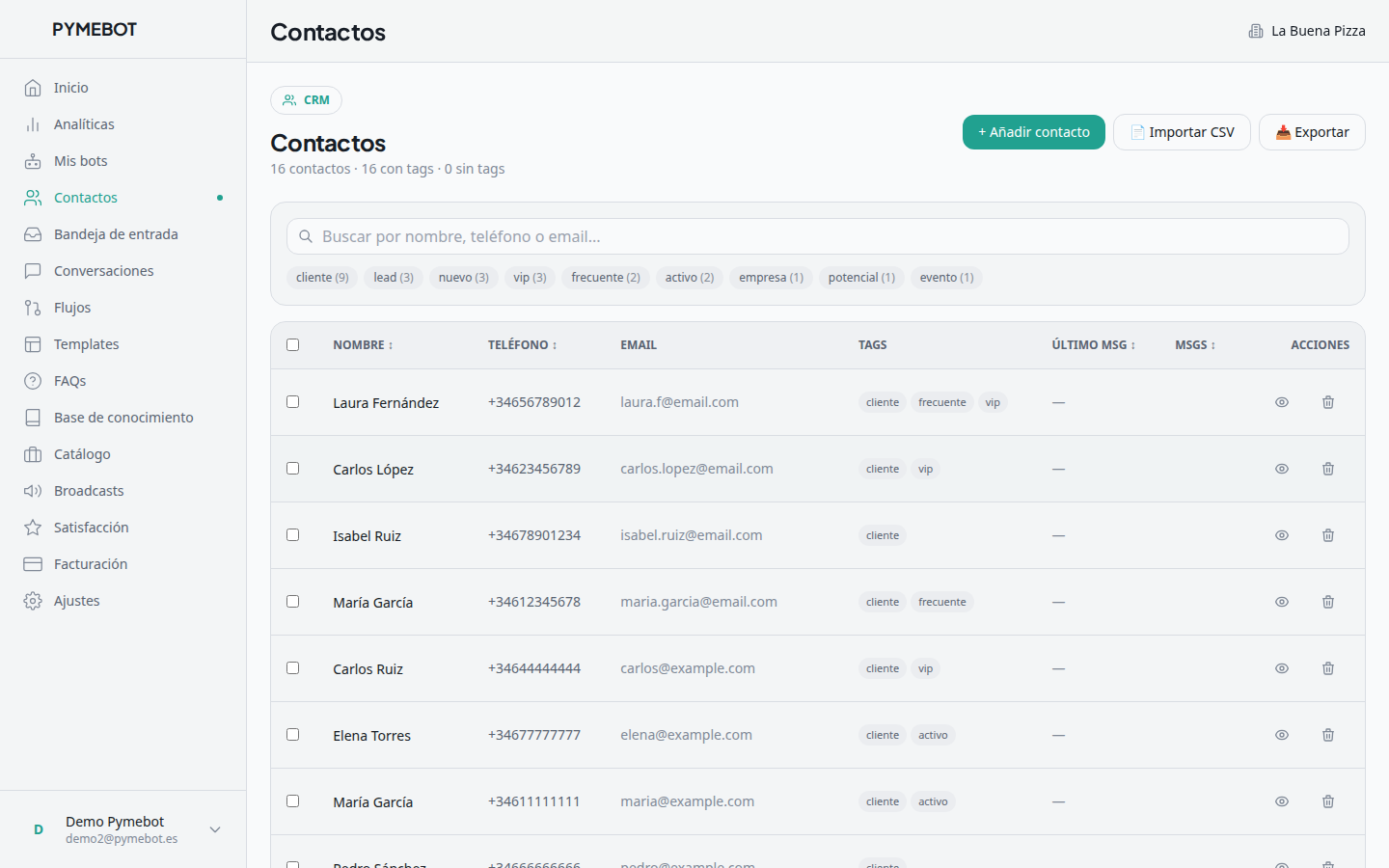
Task: Open Flujos from the sidebar icon
Action: [33, 308]
